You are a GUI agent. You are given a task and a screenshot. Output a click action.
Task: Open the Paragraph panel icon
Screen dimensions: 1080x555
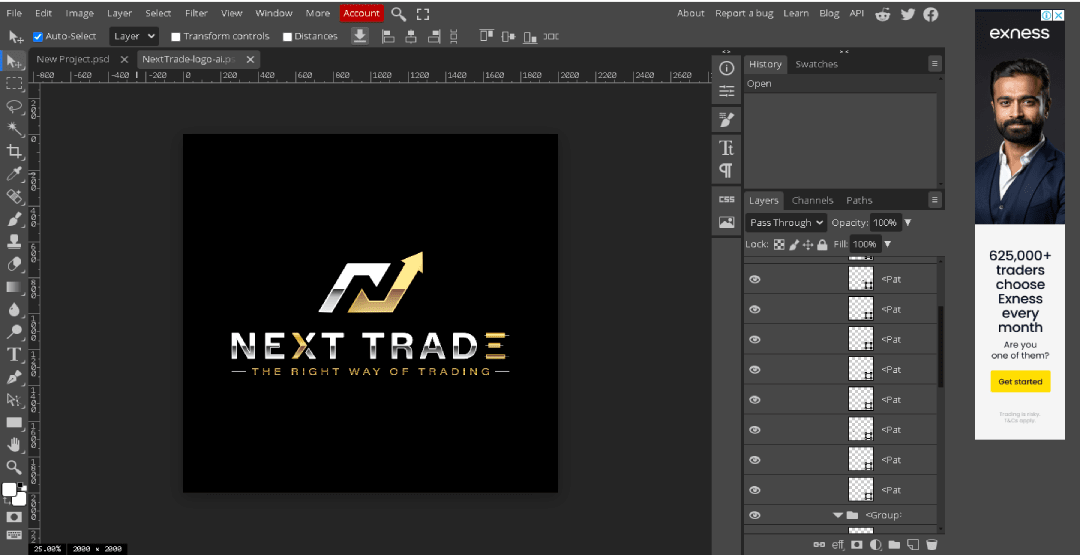[726, 169]
